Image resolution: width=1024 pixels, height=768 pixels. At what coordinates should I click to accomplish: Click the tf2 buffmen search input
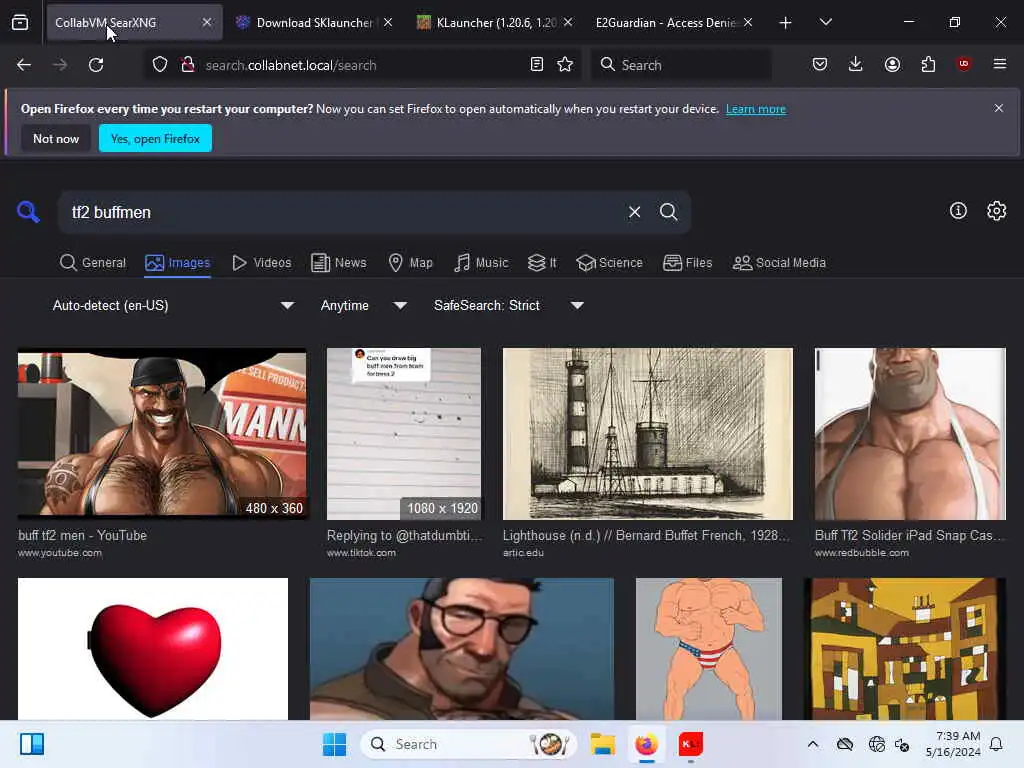pos(340,212)
